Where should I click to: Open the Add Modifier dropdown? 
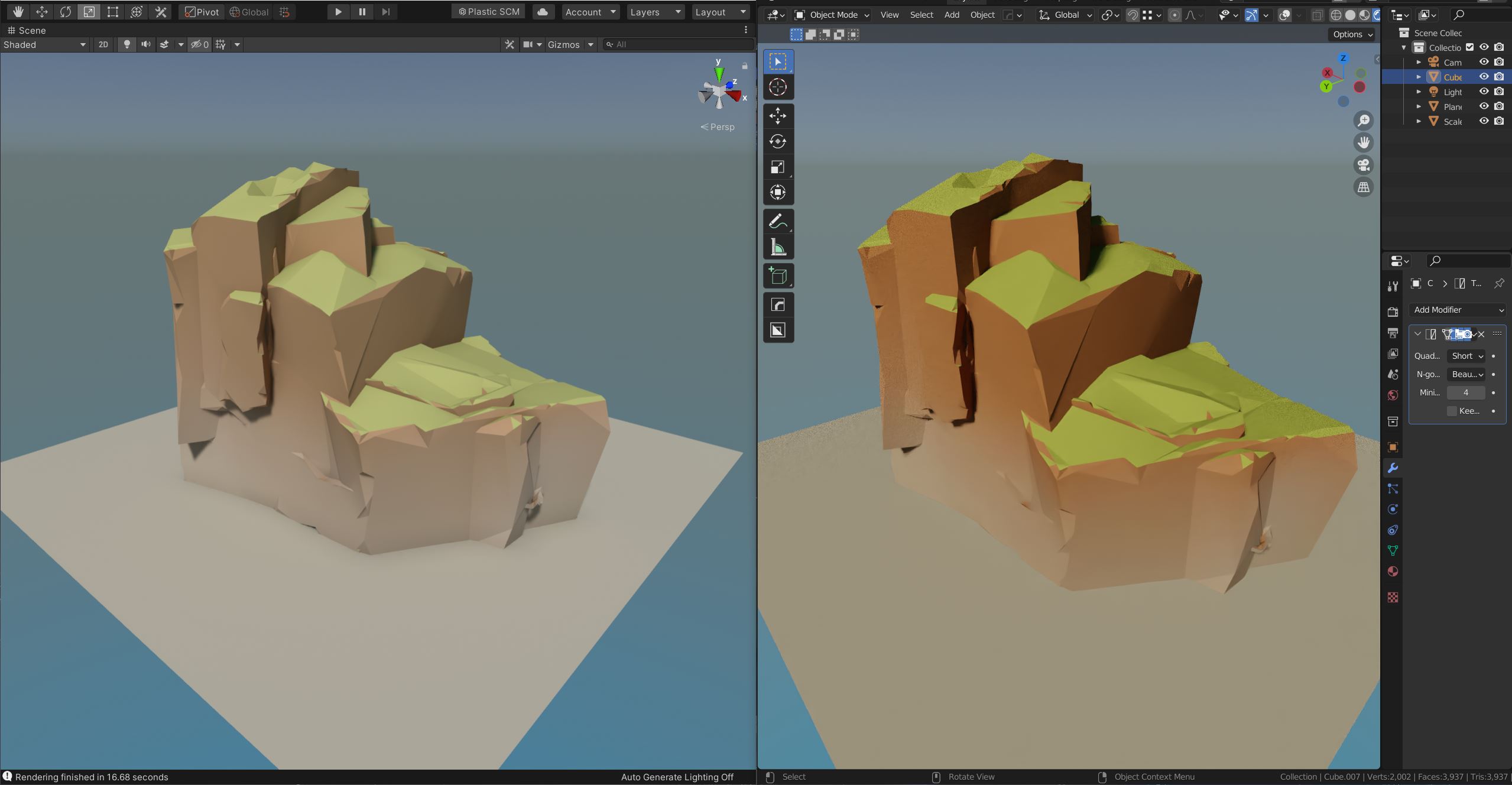click(x=1458, y=310)
